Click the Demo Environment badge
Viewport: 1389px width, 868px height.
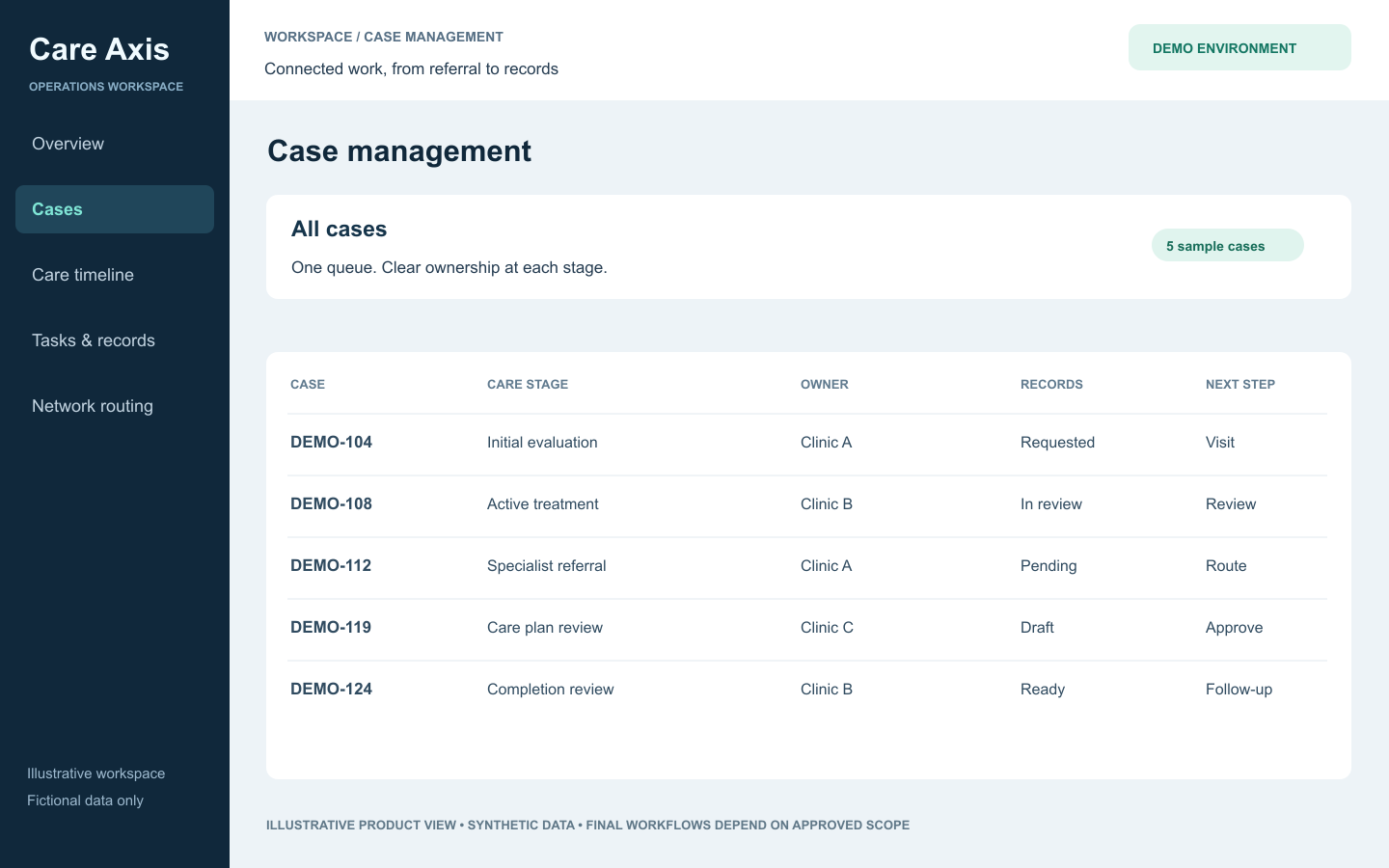click(1239, 47)
